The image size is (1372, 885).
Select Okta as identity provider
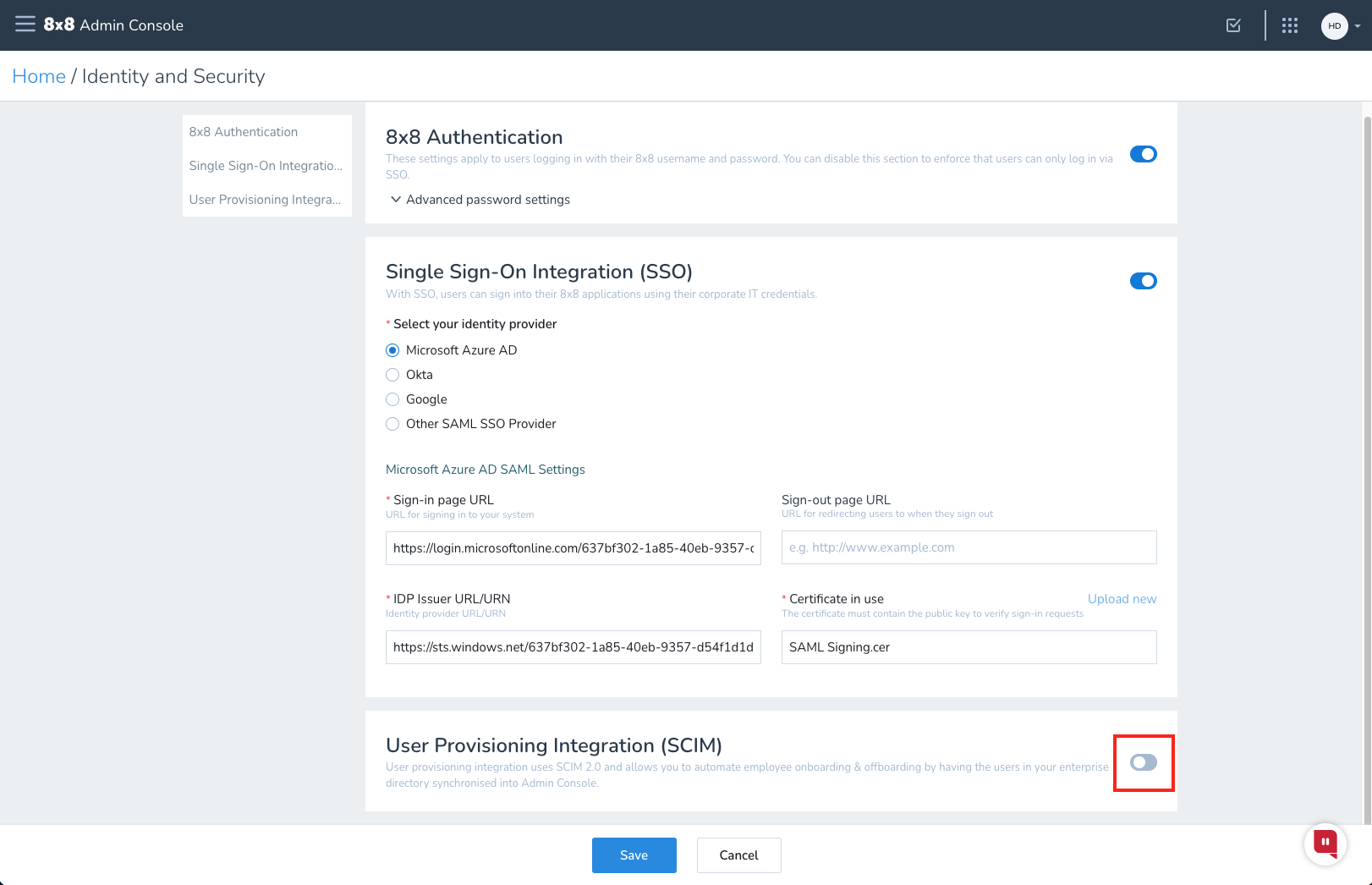coord(392,375)
